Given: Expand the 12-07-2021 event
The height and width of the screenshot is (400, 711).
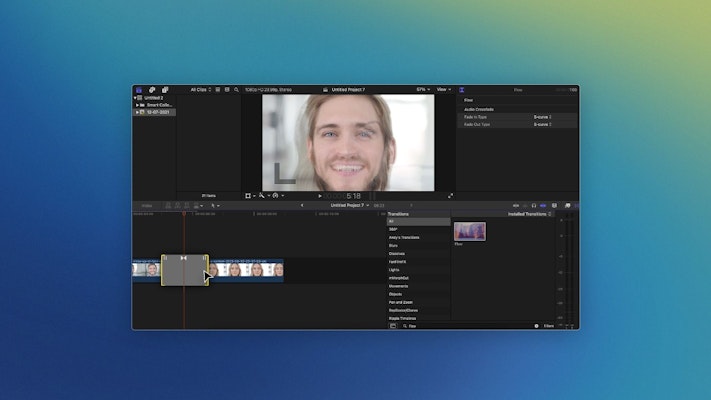Looking at the screenshot, I should tap(138, 112).
